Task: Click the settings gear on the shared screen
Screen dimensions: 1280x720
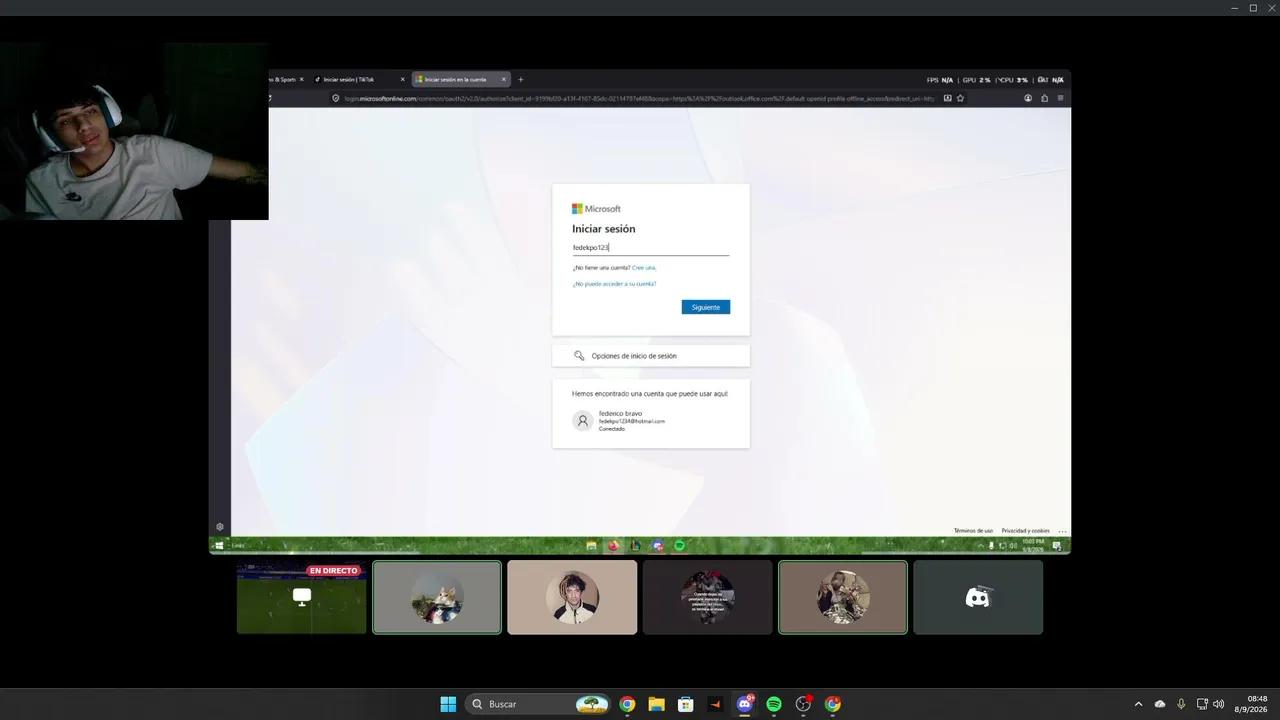Action: 220,527
